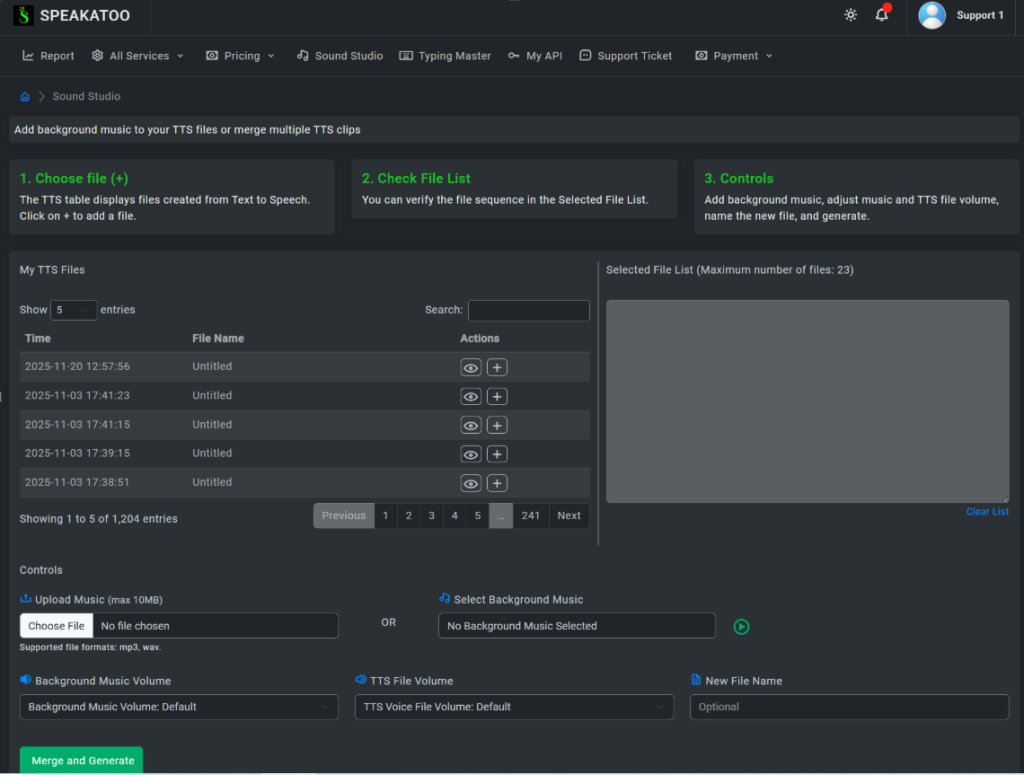1024x775 pixels.
Task: Click the Clear List link
Action: click(987, 512)
